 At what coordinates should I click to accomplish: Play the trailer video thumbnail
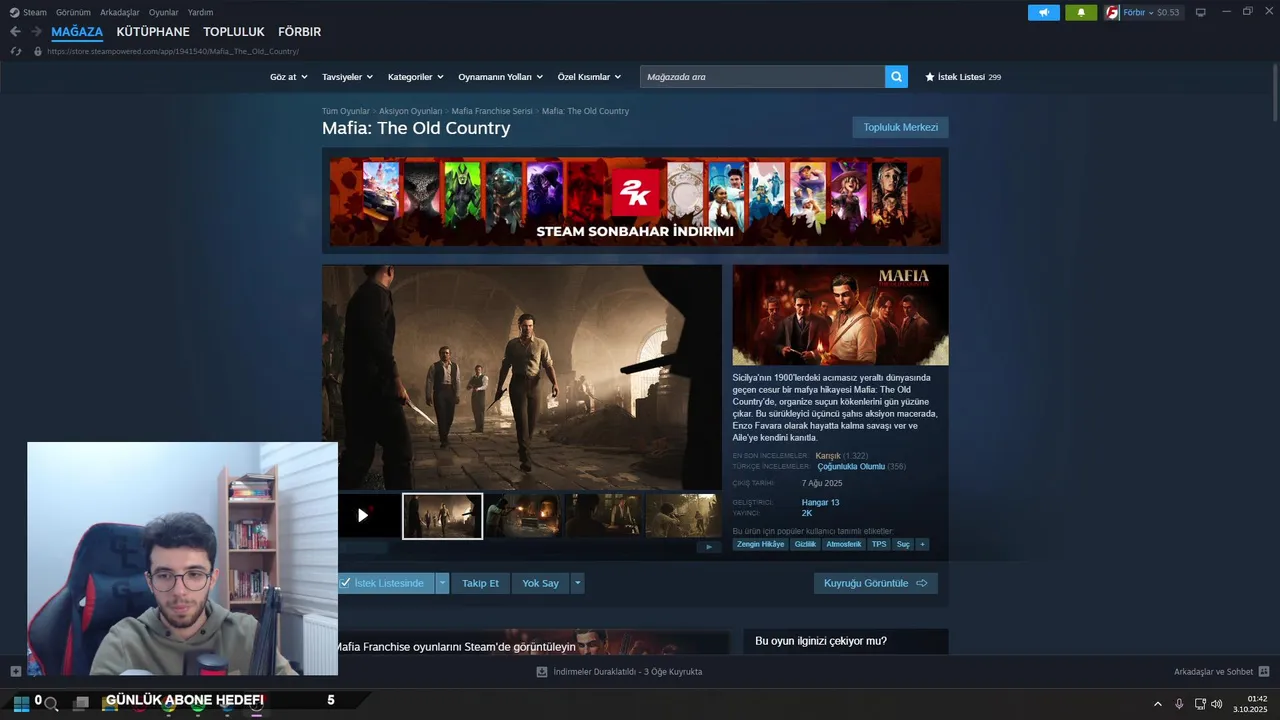tap(362, 515)
